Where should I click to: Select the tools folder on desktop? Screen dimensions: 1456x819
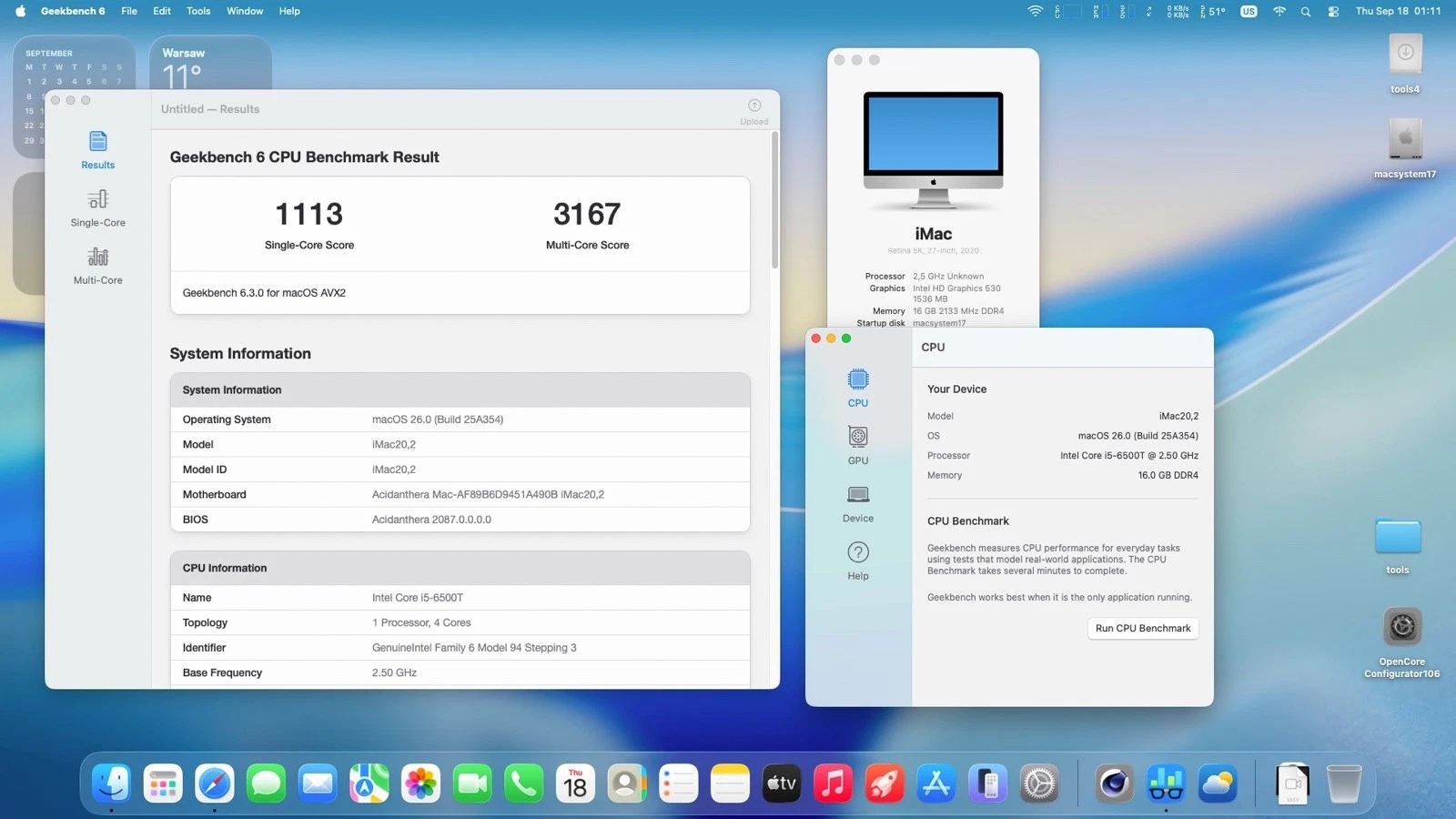[1398, 544]
